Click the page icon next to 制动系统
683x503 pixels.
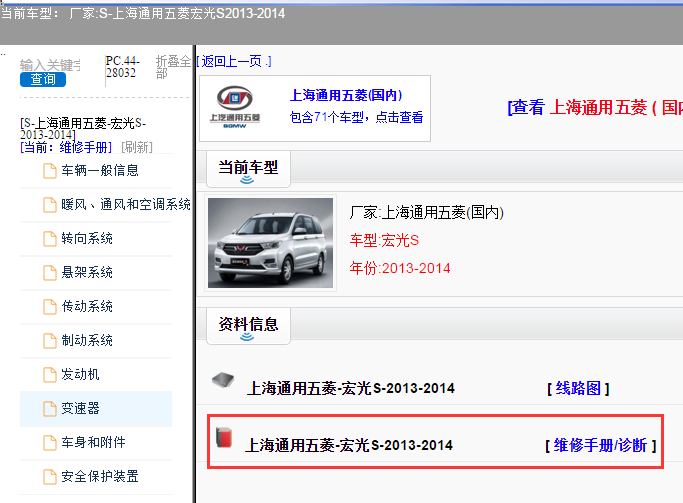click(50, 340)
